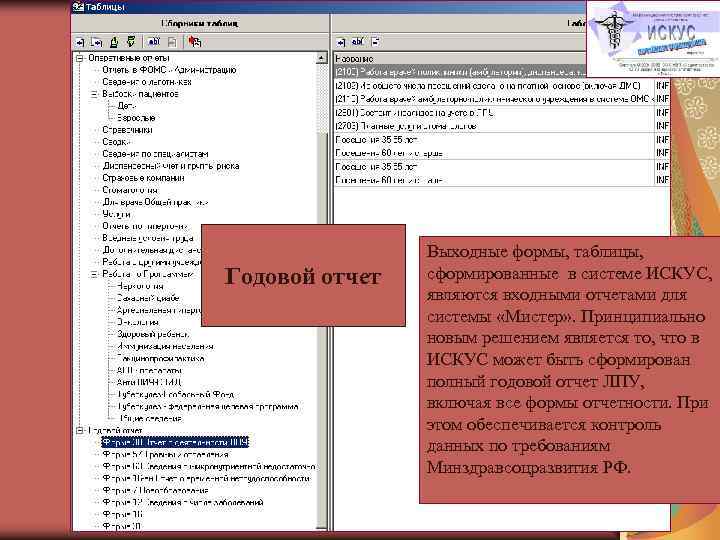720x540 pixels.
Task: Click the small list icon in right panel toolbar
Action: pos(376,42)
